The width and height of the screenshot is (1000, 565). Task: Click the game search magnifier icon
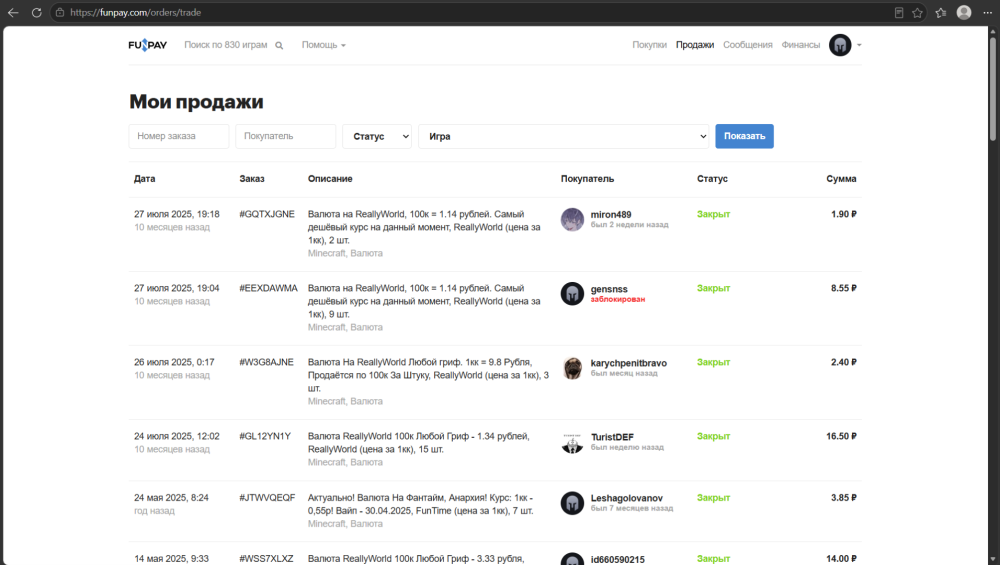[279, 45]
